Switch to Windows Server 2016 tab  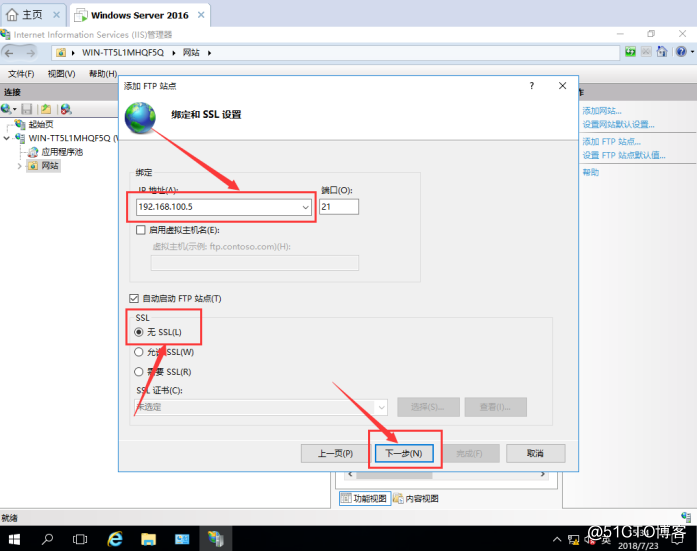click(140, 15)
